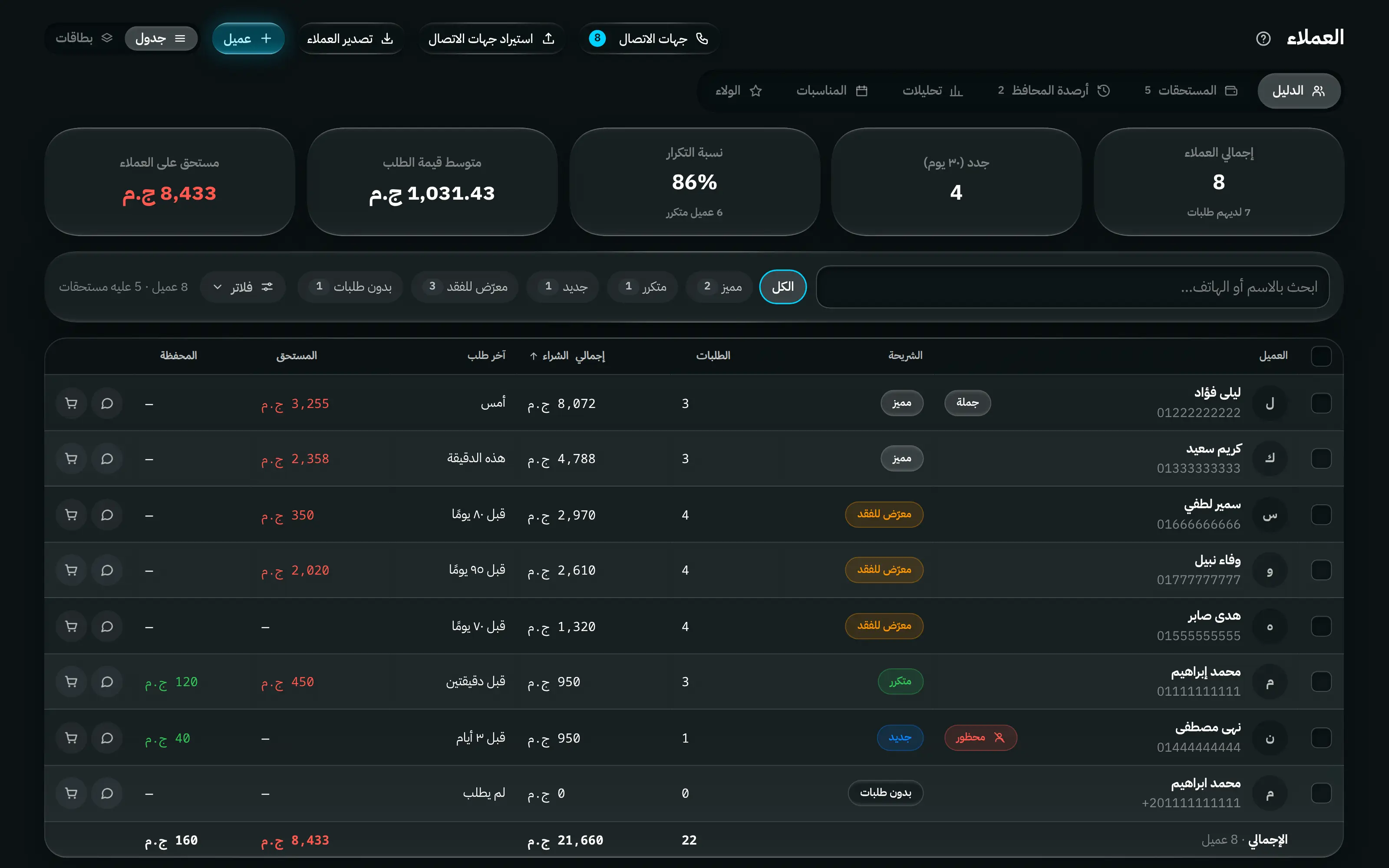Switch to بطاقات cards view

84,38
